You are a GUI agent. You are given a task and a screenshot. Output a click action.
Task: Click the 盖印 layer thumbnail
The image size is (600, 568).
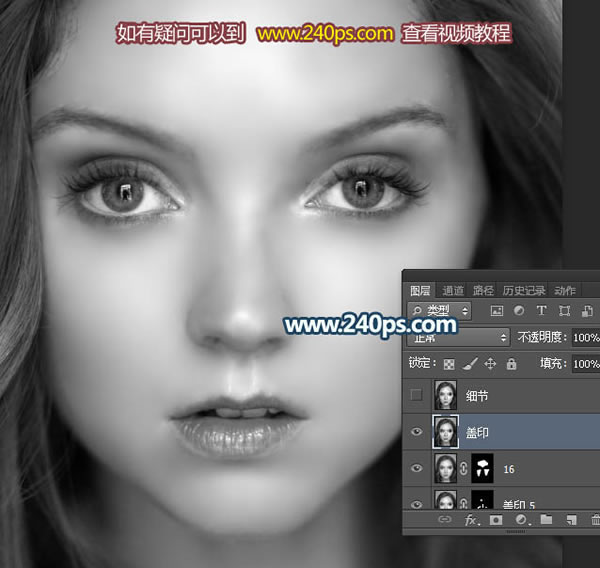point(445,431)
